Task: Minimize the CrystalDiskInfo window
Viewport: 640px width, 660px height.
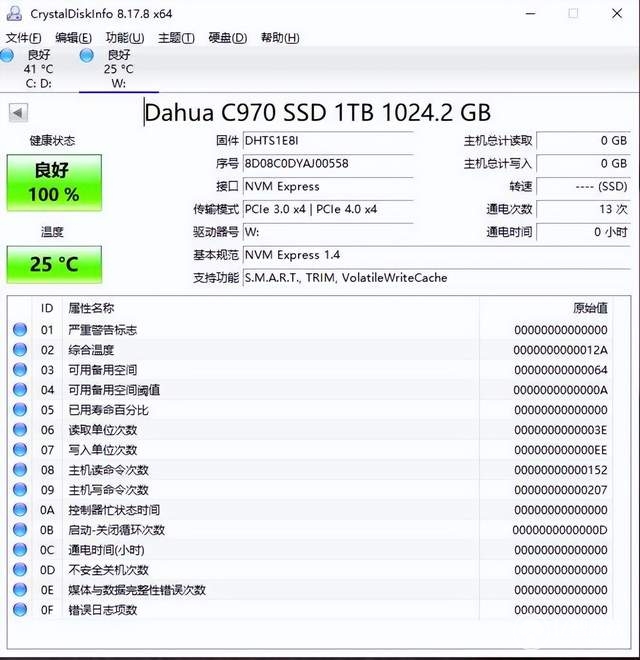Action: point(531,13)
